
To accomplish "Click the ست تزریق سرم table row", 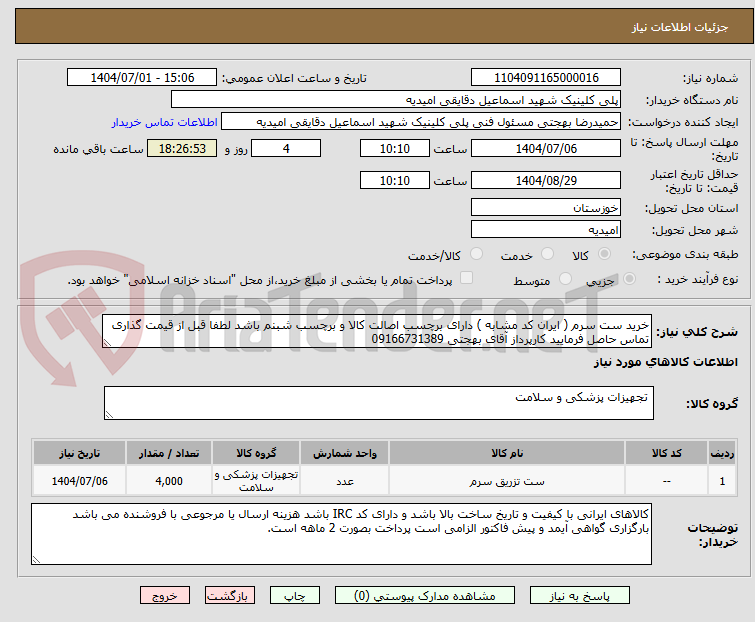I will click(384, 481).
